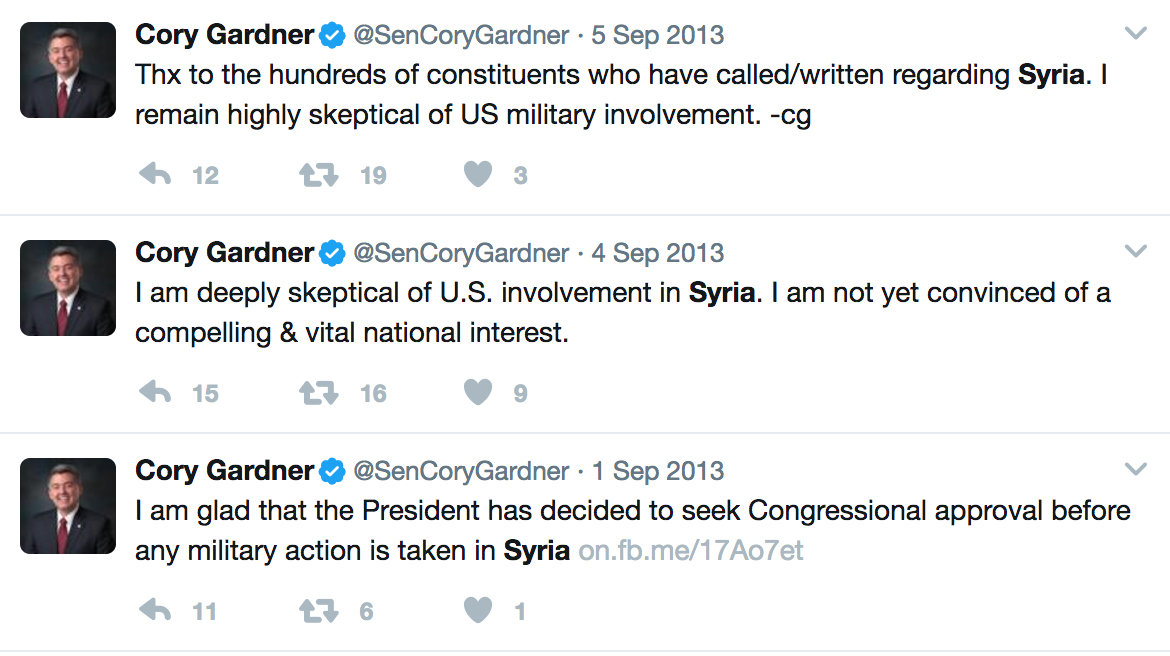Reply to the 1 Sep 2013 tweet
The height and width of the screenshot is (656, 1170).
coord(155,612)
